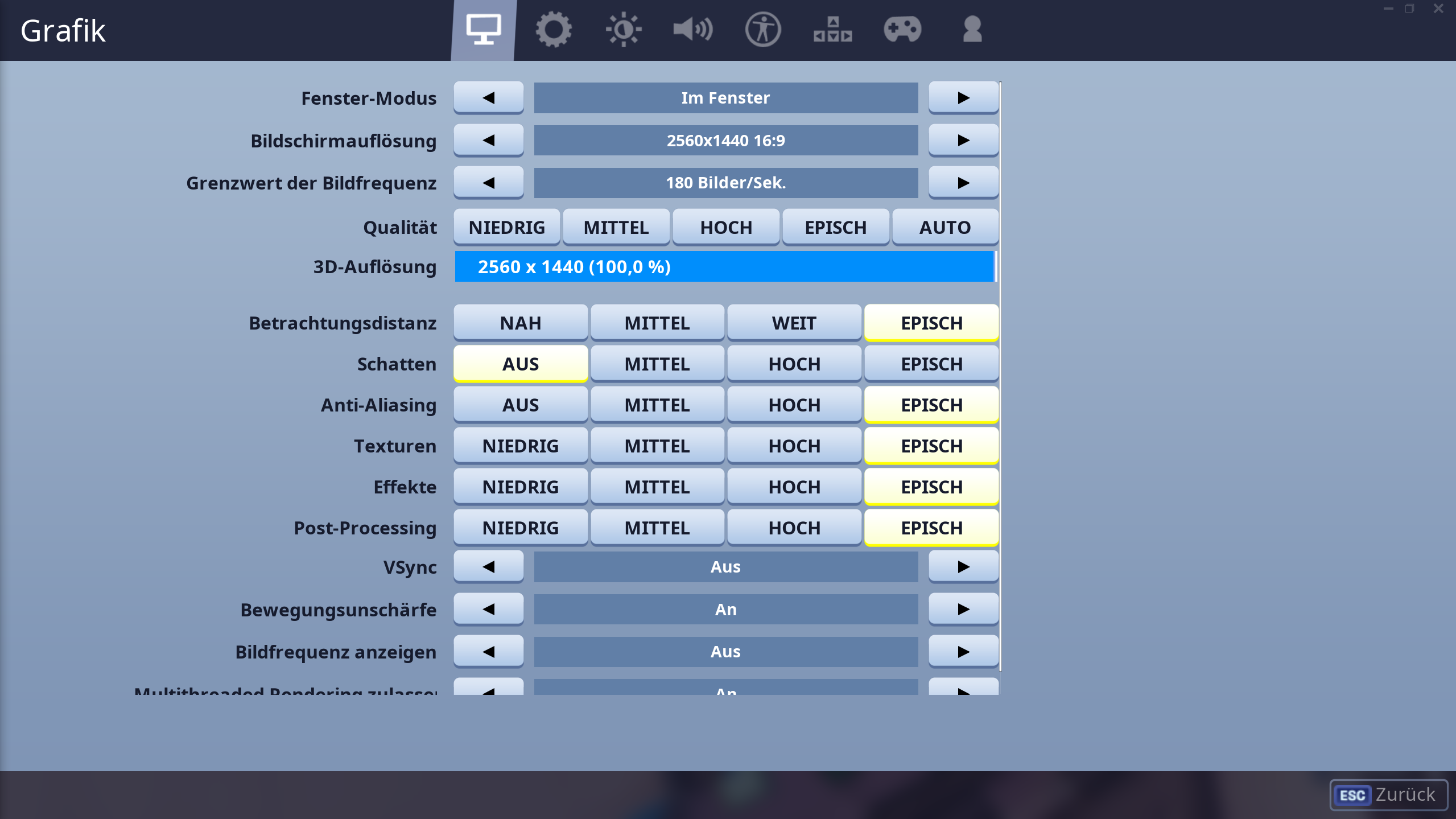Click left arrow for Bildschirmauflösung
The image size is (1456, 819).
coord(488,141)
